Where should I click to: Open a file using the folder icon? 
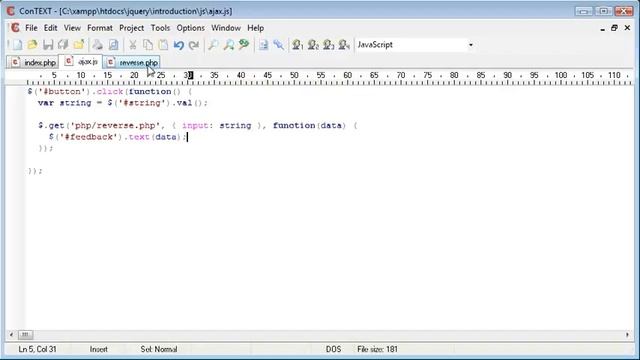tap(32, 45)
